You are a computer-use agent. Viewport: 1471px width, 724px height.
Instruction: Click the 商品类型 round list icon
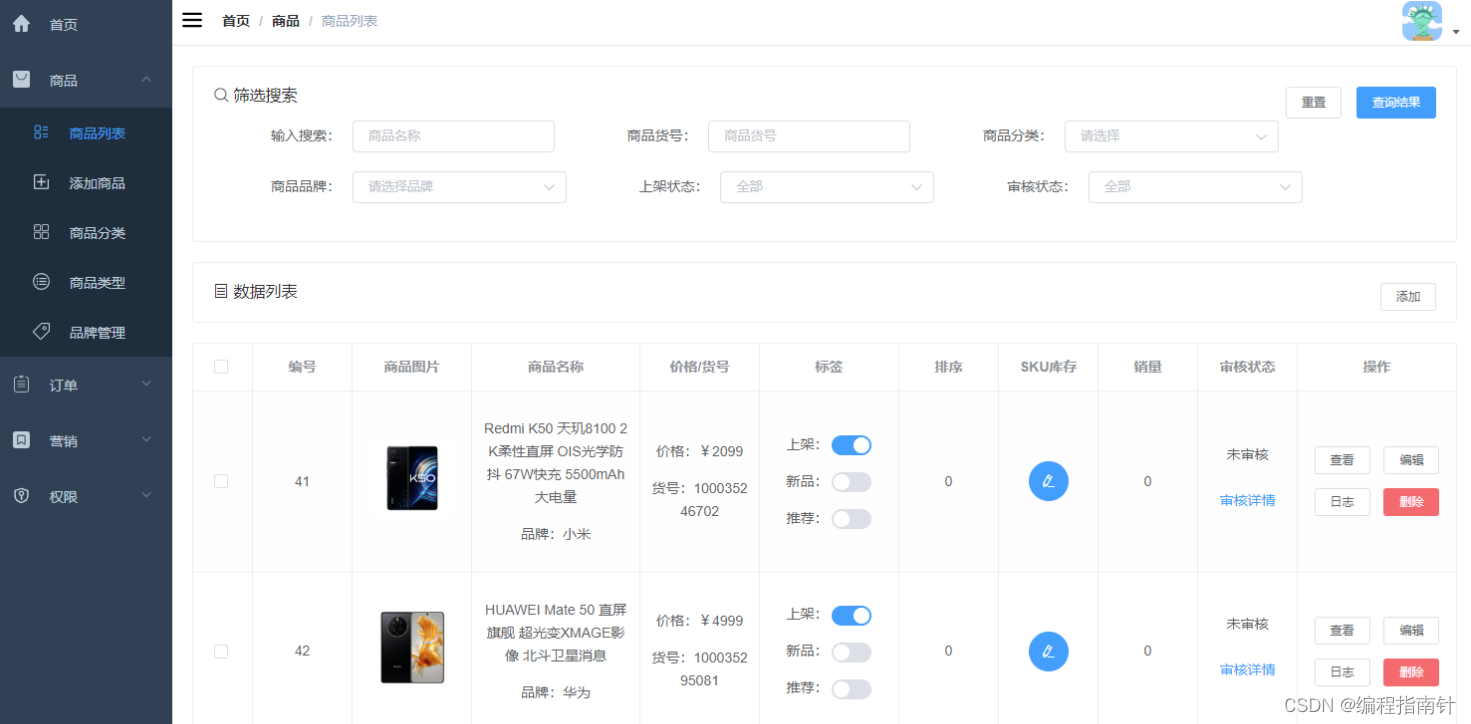(x=41, y=282)
